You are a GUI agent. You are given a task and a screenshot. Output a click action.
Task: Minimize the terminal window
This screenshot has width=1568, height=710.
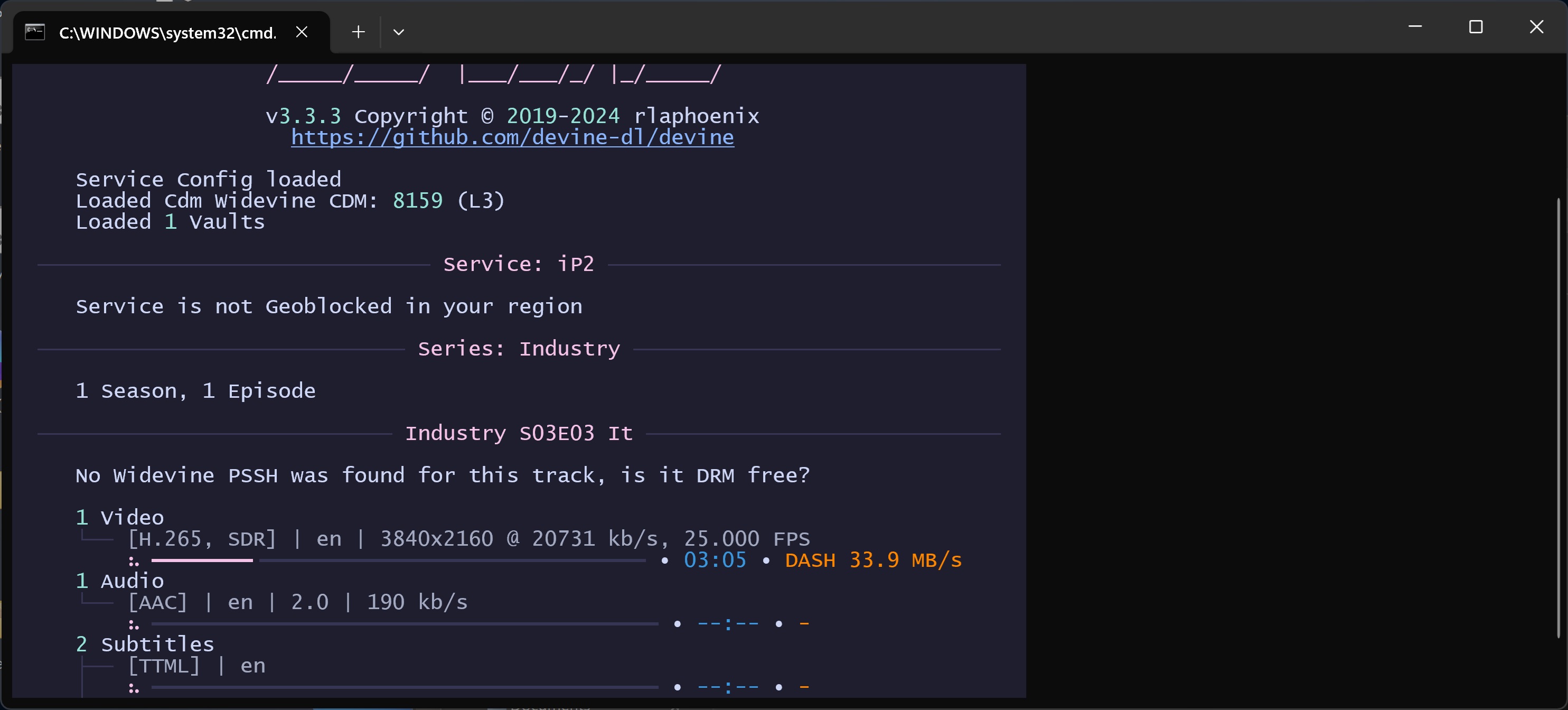[1415, 27]
